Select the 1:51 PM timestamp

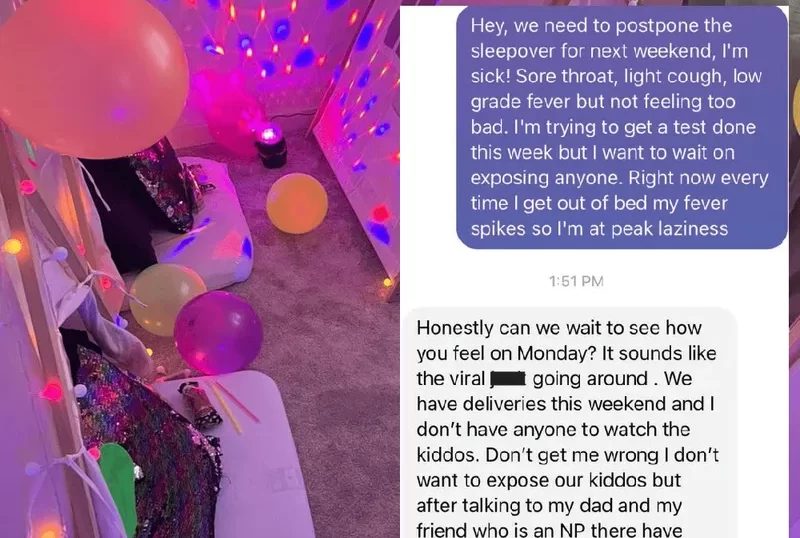pyautogui.click(x=577, y=281)
